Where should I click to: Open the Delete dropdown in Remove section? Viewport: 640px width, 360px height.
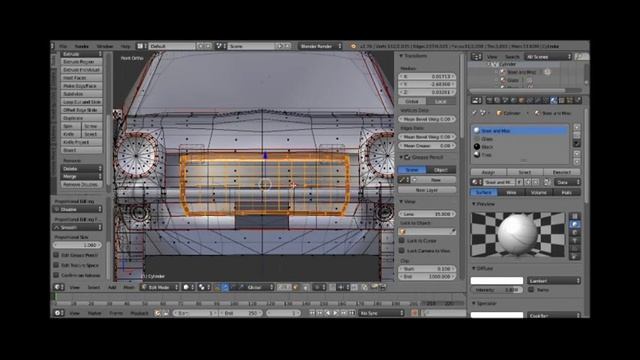pos(82,169)
